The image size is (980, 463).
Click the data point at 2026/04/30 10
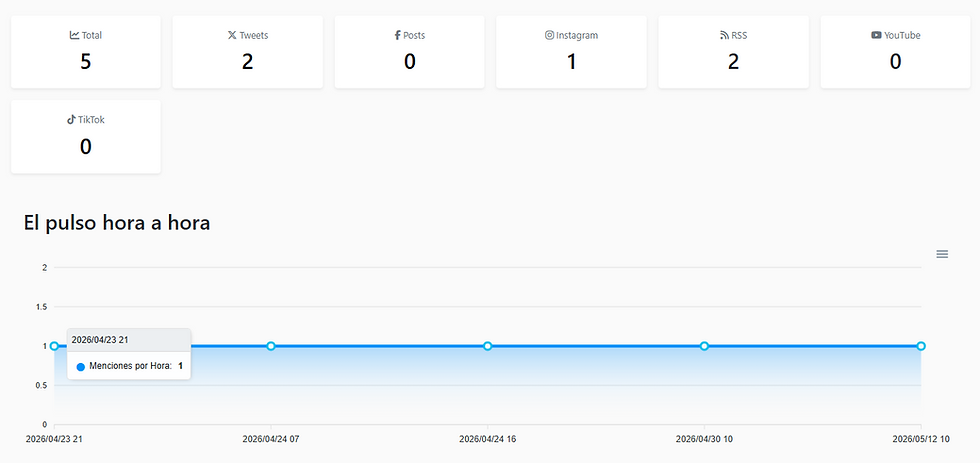704,346
